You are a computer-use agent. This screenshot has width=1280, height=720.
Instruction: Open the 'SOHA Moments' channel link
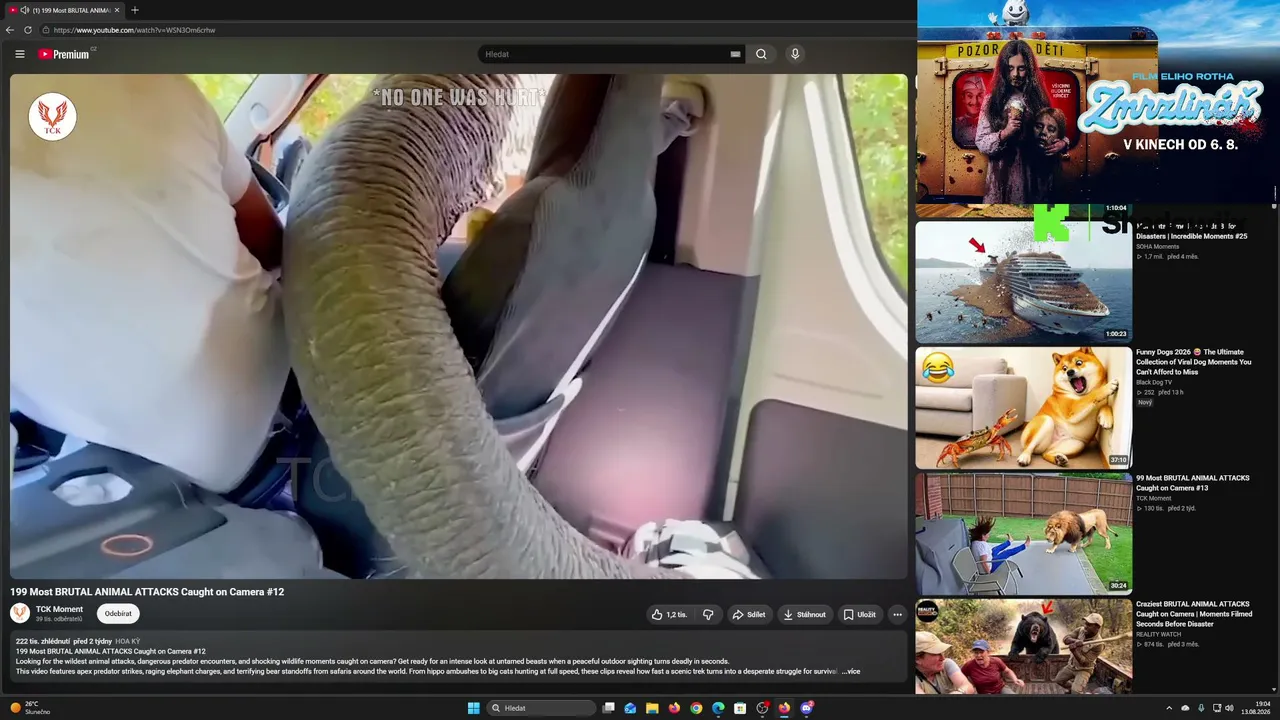[1157, 246]
